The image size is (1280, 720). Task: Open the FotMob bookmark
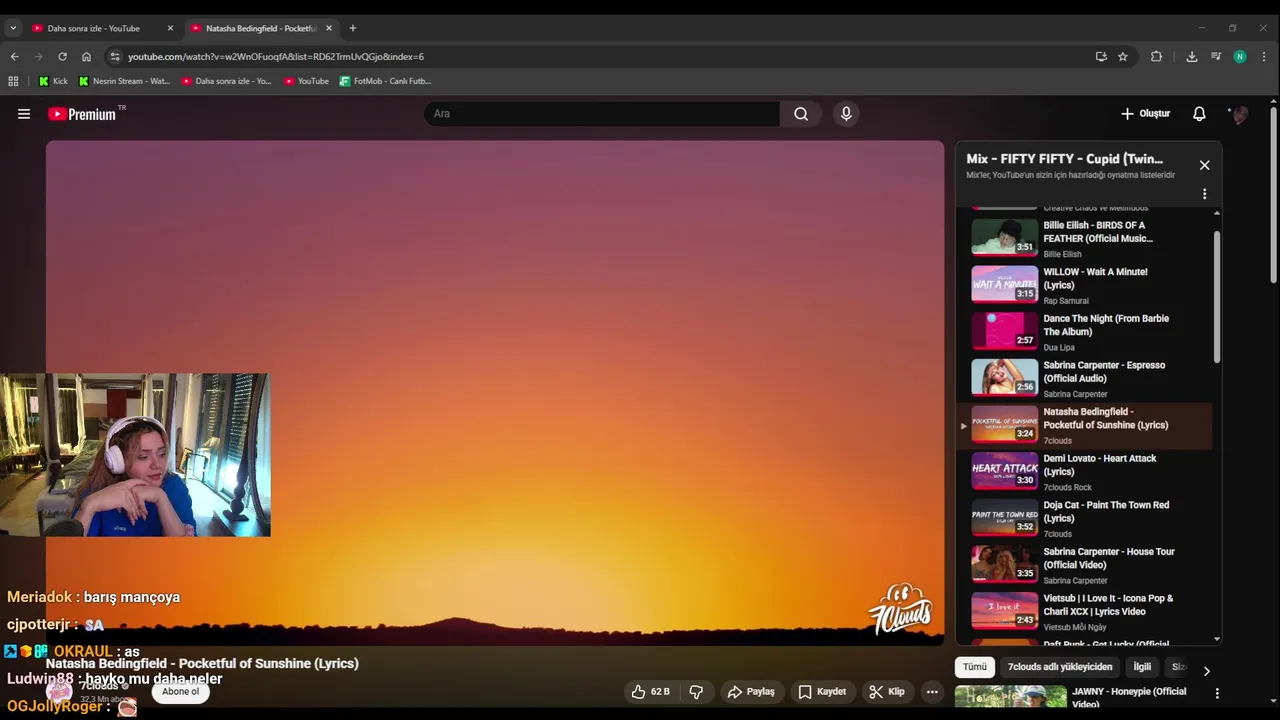coord(385,81)
